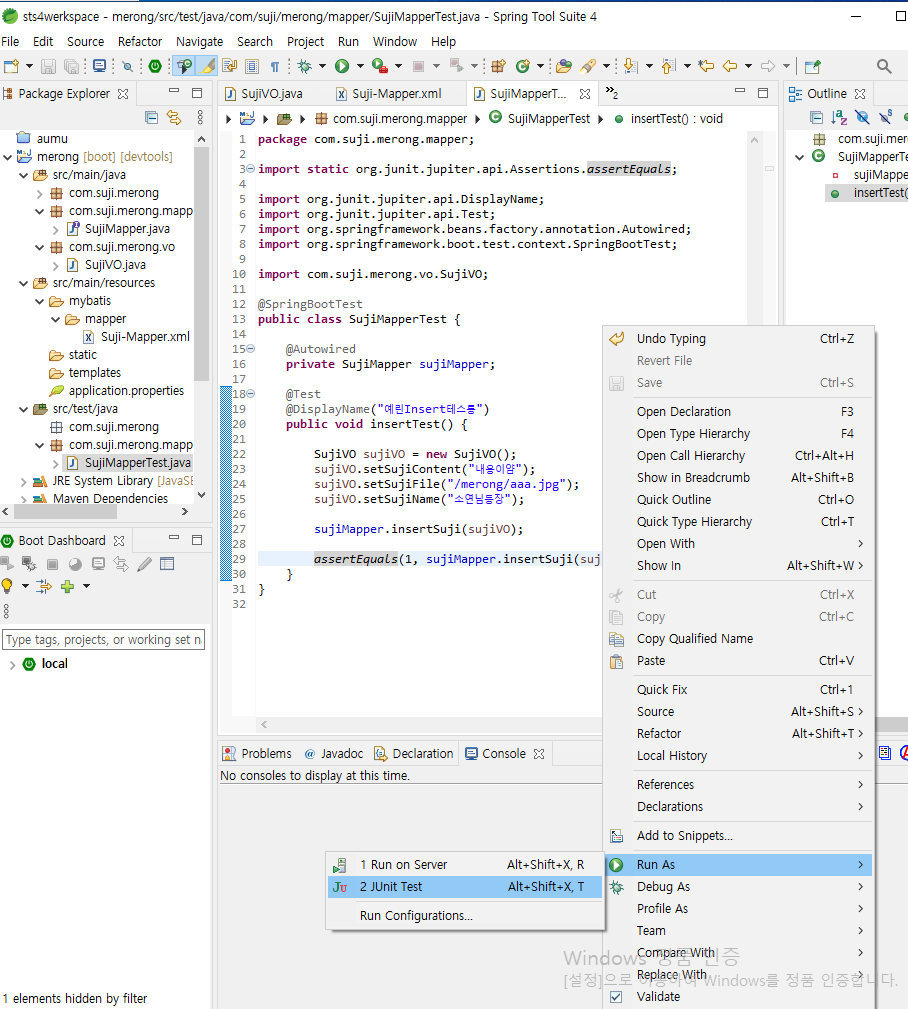Viewport: 908px width, 1009px height.
Task: Click the toolbar Search magnifier icon
Action: [x=884, y=66]
